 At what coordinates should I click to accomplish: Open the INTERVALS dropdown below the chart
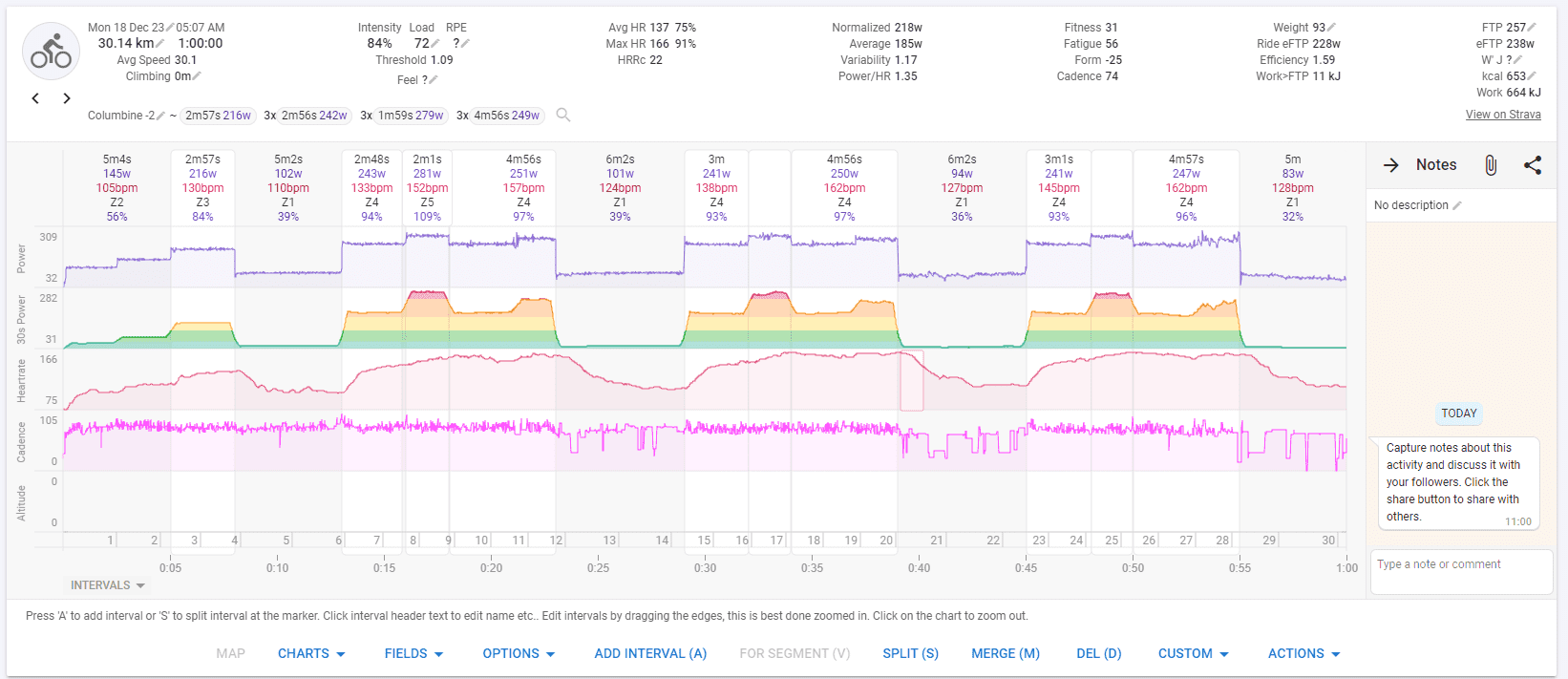[107, 585]
